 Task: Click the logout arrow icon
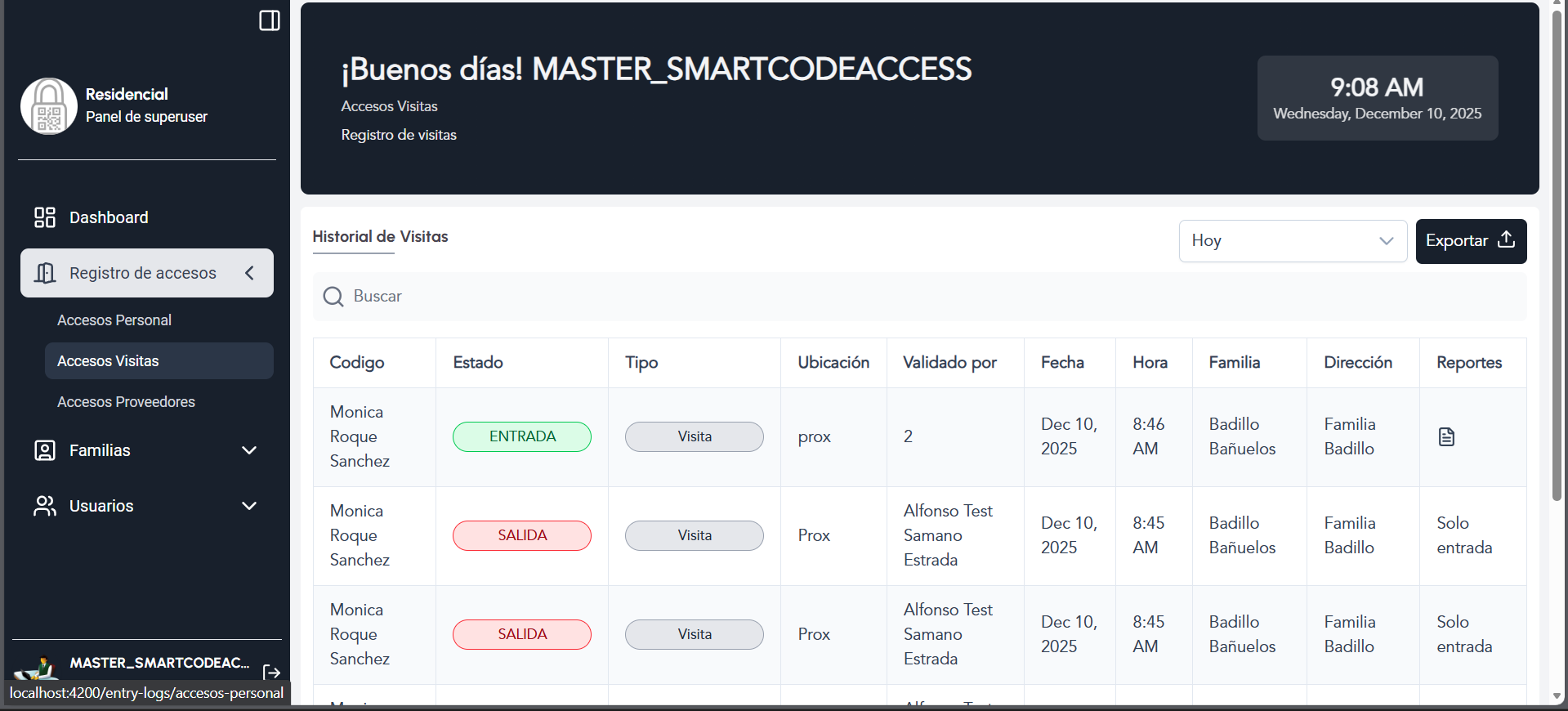271,672
